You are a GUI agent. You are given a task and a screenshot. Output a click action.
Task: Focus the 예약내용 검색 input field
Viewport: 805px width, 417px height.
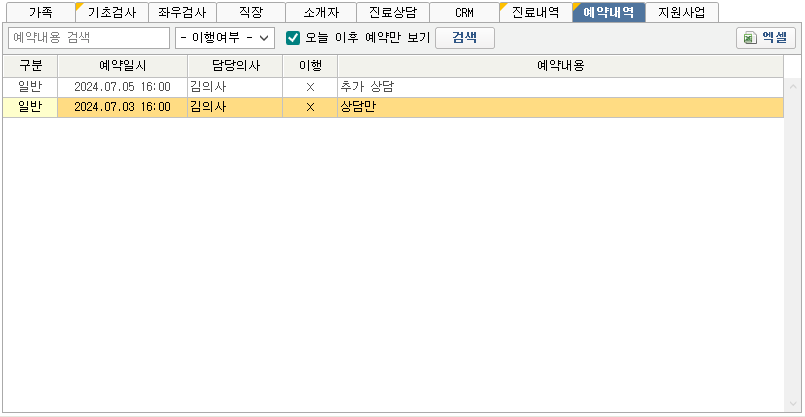pyautogui.click(x=89, y=38)
